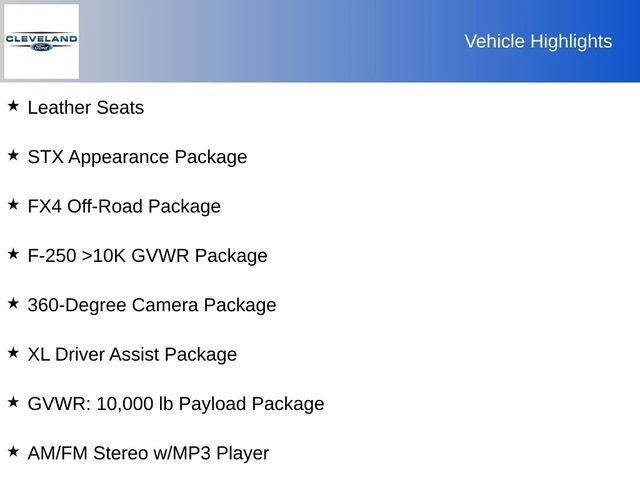640x480 pixels.
Task: Click the star next to 360-Degree Camera Package
Action: 13,303
